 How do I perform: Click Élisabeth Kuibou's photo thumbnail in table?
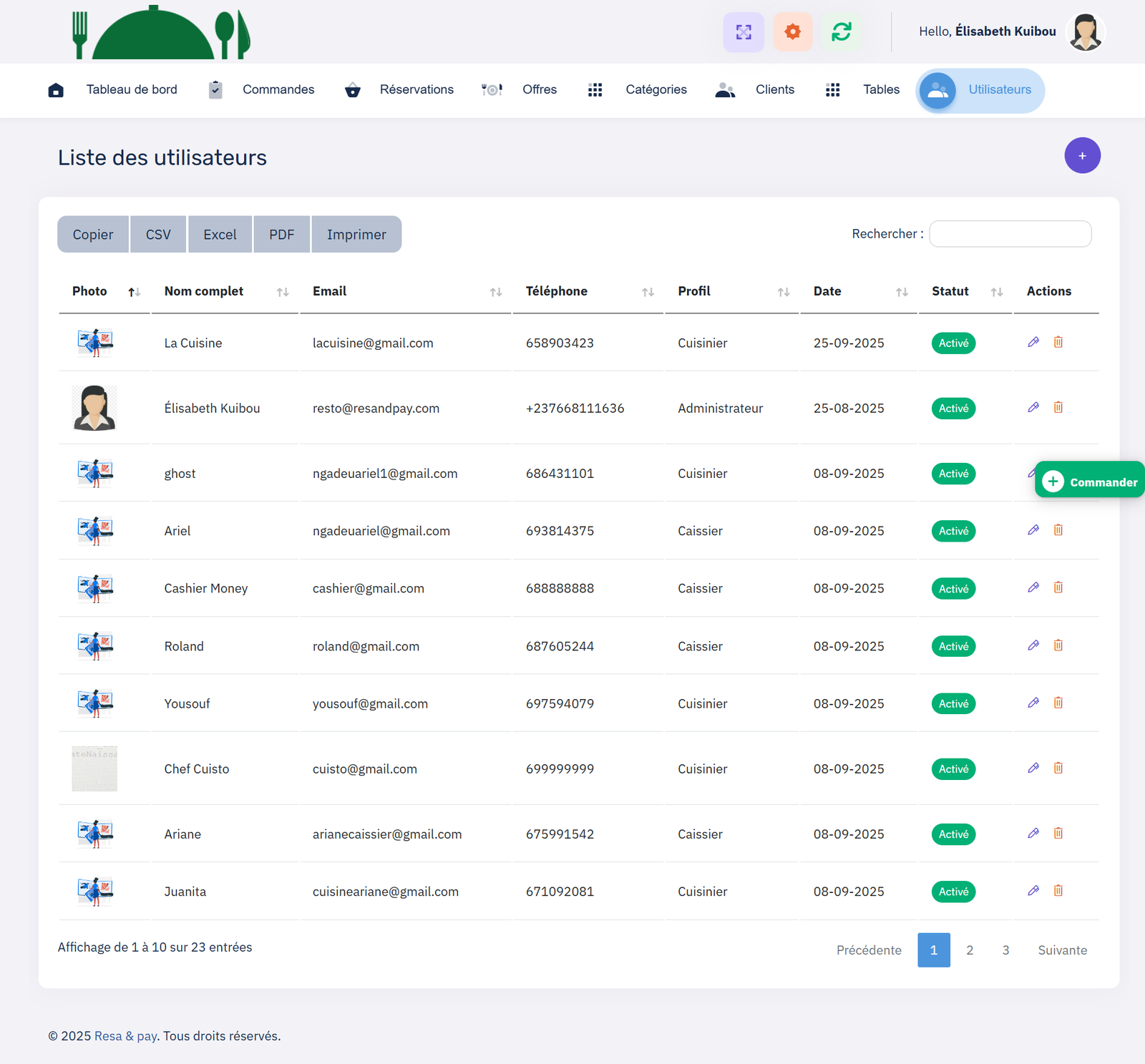(94, 408)
